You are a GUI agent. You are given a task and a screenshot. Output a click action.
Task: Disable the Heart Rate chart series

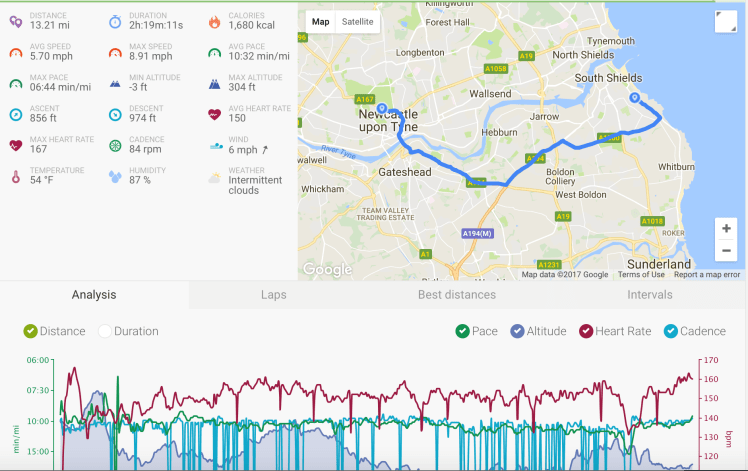pos(586,331)
